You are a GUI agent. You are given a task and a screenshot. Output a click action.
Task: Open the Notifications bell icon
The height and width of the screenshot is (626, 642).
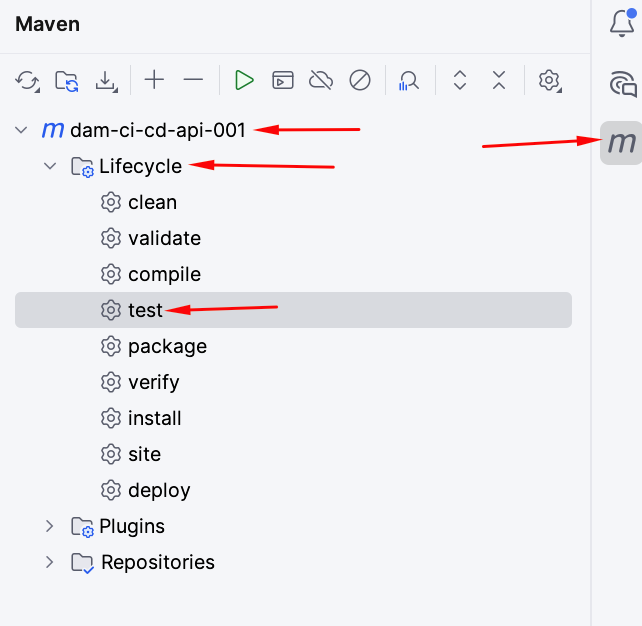[x=622, y=25]
